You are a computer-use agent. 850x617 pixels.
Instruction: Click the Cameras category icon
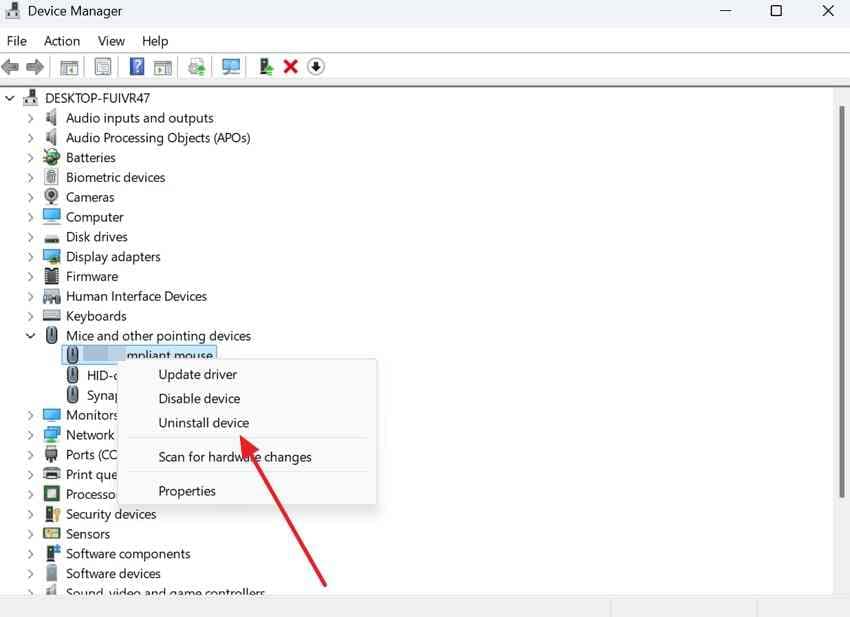pyautogui.click(x=51, y=196)
